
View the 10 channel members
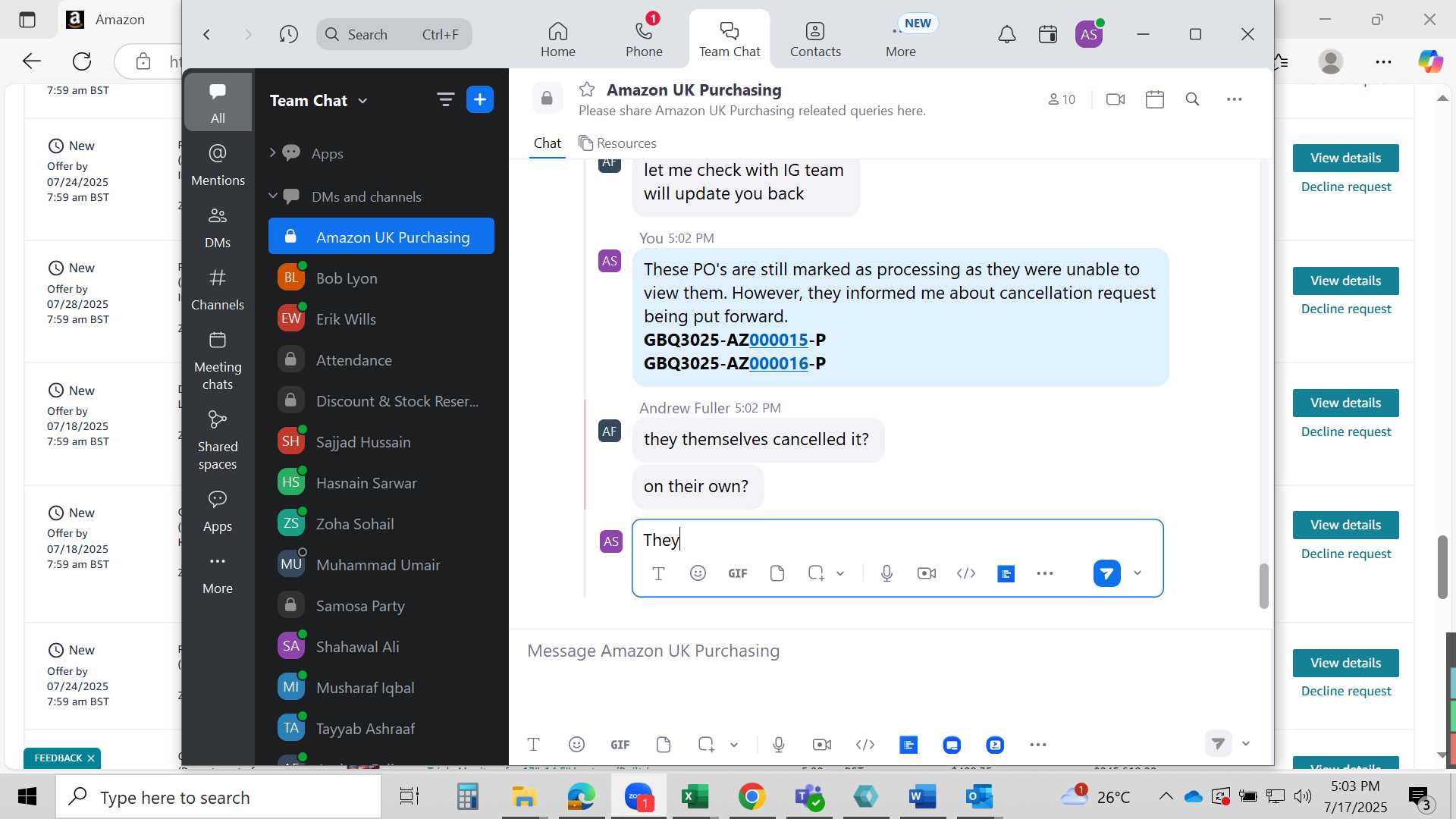click(1062, 99)
